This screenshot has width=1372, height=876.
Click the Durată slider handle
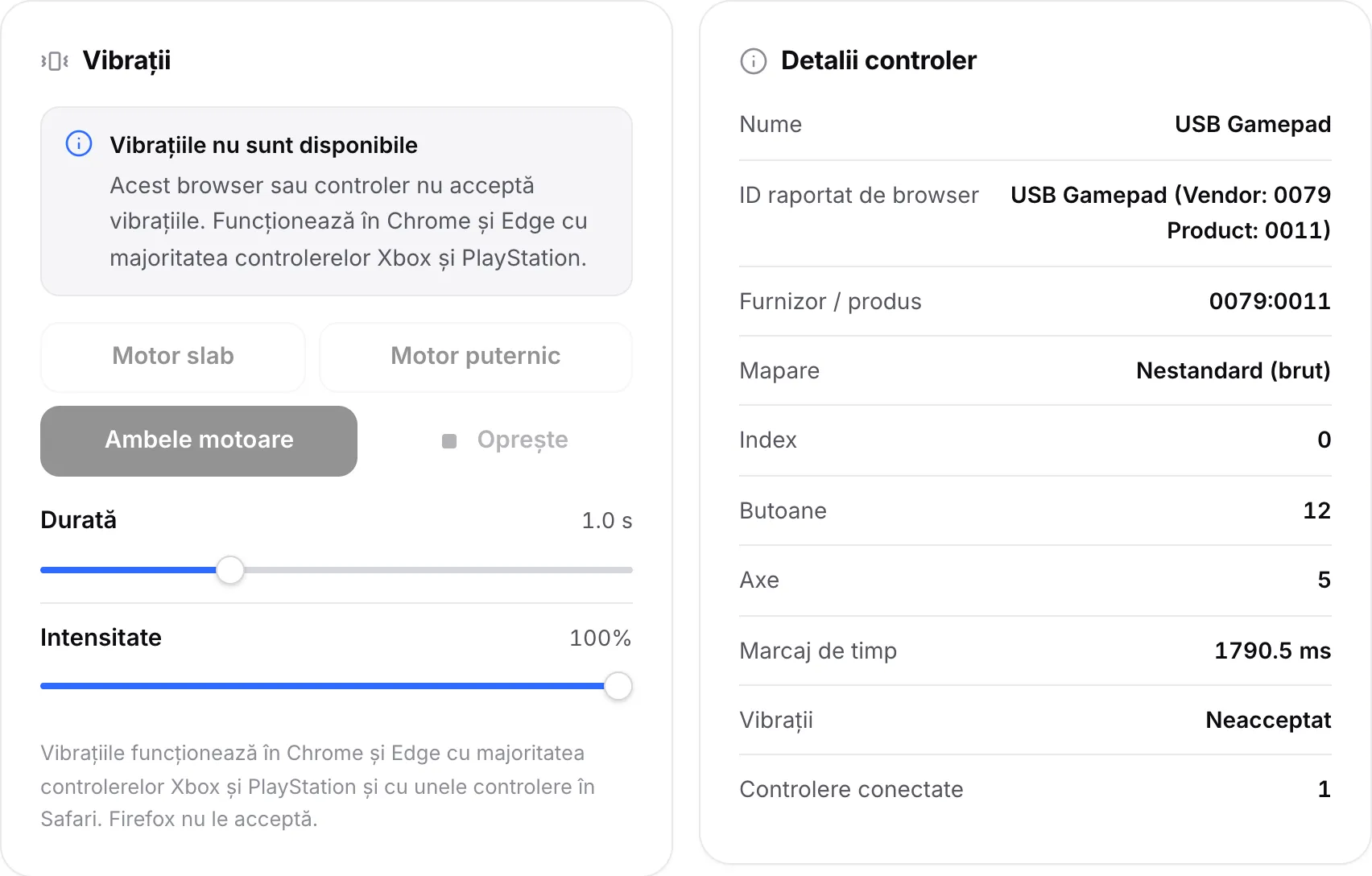pos(230,570)
